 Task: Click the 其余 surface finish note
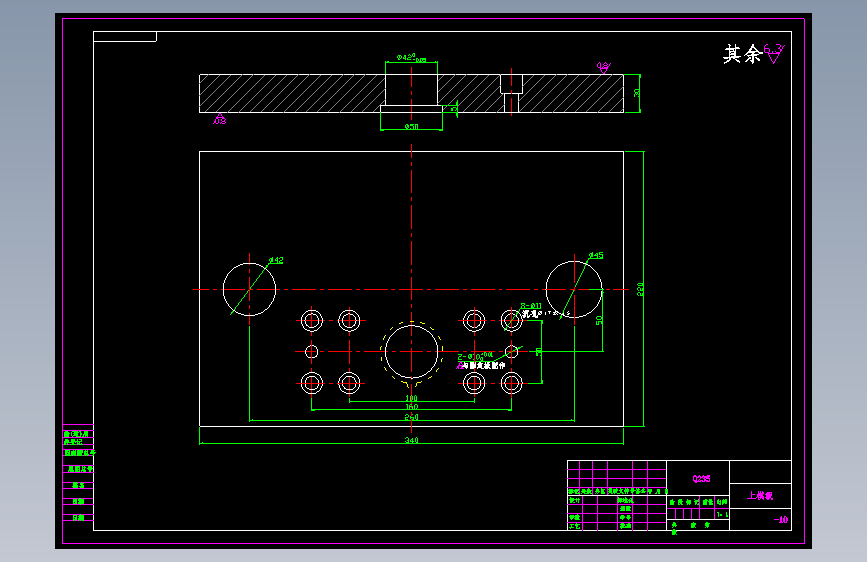(x=743, y=54)
